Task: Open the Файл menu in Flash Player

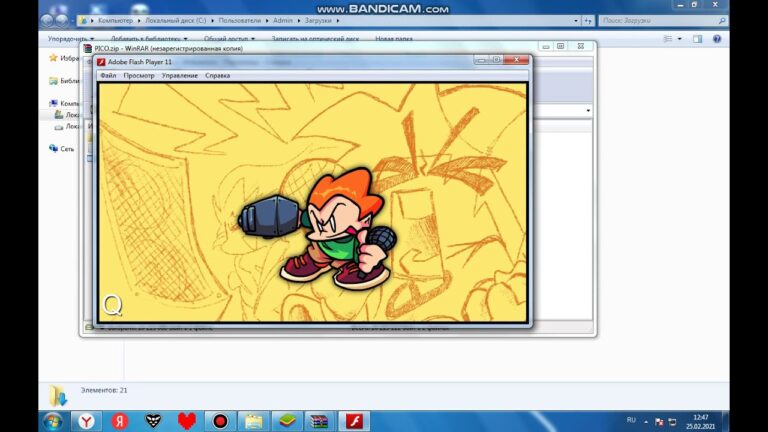Action: coord(108,75)
